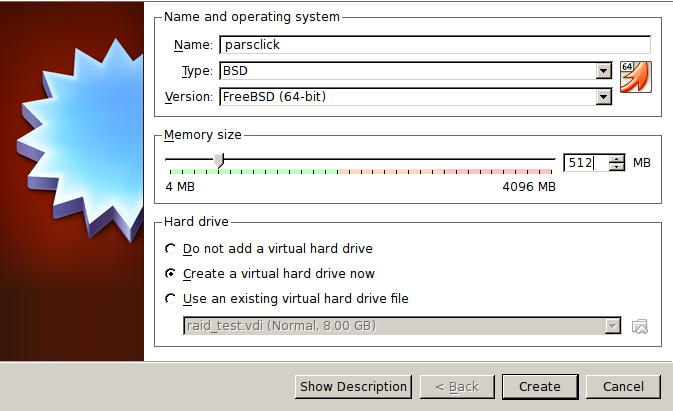
Task: Go back with the Back button
Action: [x=457, y=387]
